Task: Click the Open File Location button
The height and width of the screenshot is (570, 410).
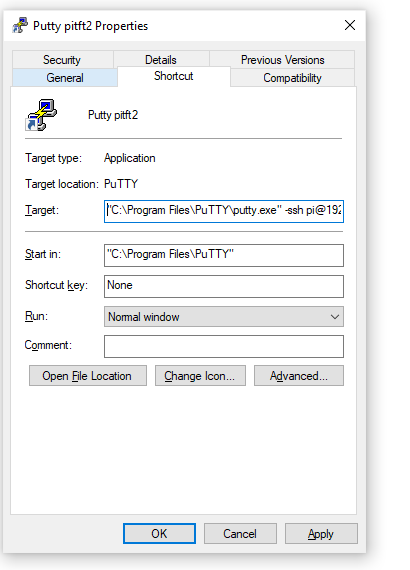Action: (88, 376)
